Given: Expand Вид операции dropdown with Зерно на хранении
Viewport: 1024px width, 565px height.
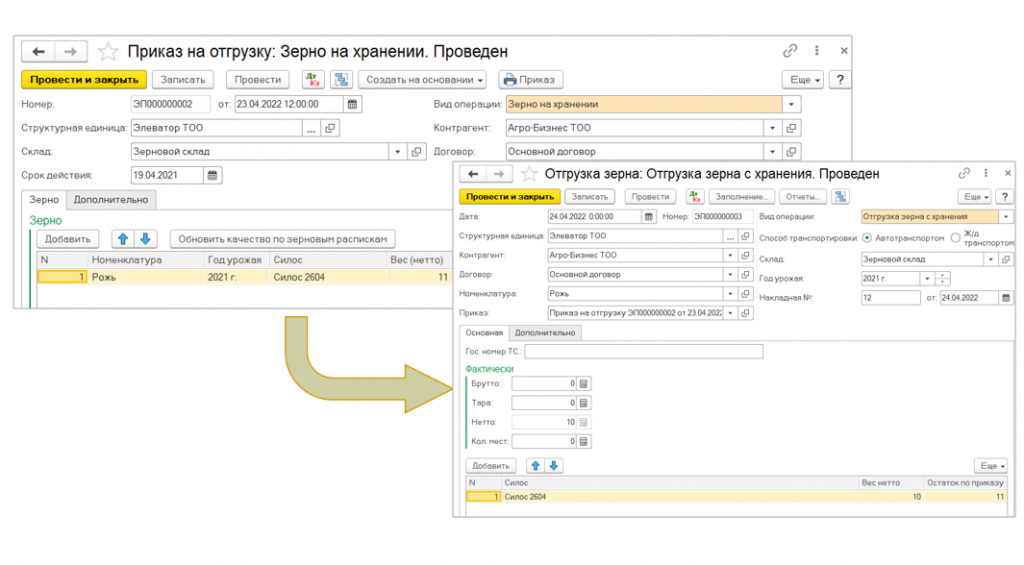Looking at the screenshot, I should [792, 104].
